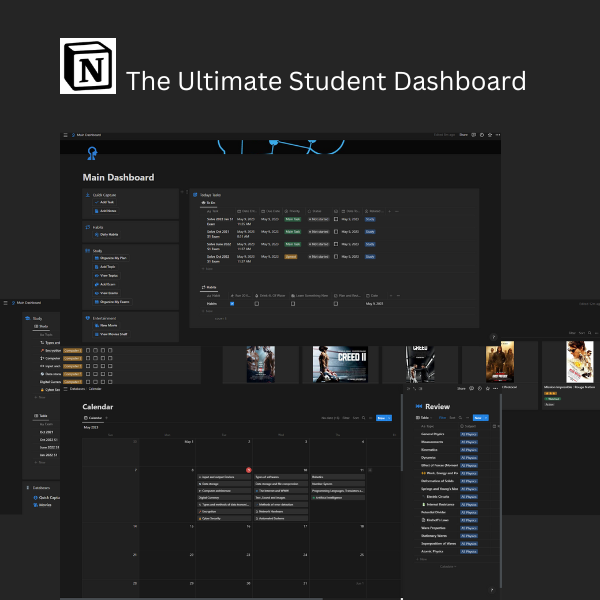Screen dimensions: 600x600
Task: Tick Drink 6L Of Water habit checkbox
Action: 257,303
